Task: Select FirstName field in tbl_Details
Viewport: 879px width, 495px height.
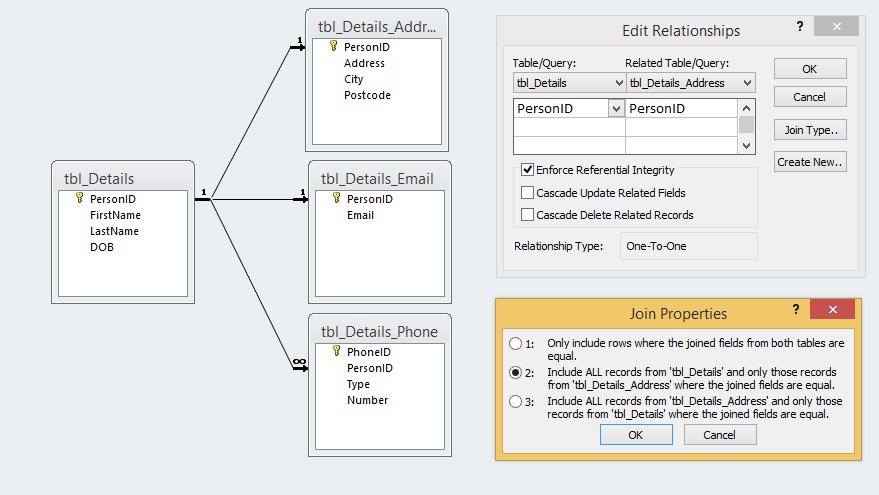Action: (x=115, y=215)
